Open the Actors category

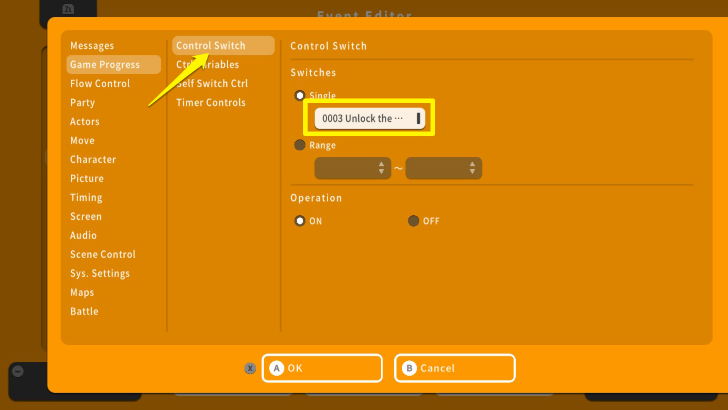click(84, 122)
